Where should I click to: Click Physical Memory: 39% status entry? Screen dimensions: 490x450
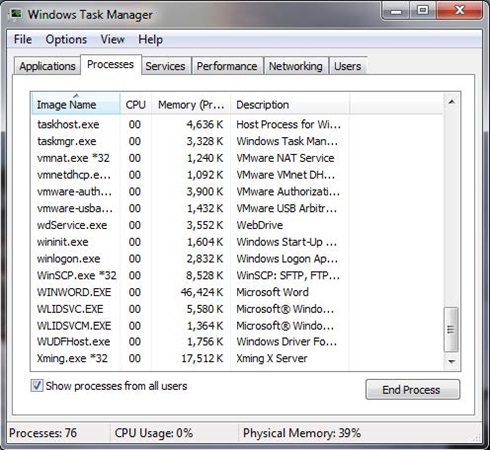(302, 433)
